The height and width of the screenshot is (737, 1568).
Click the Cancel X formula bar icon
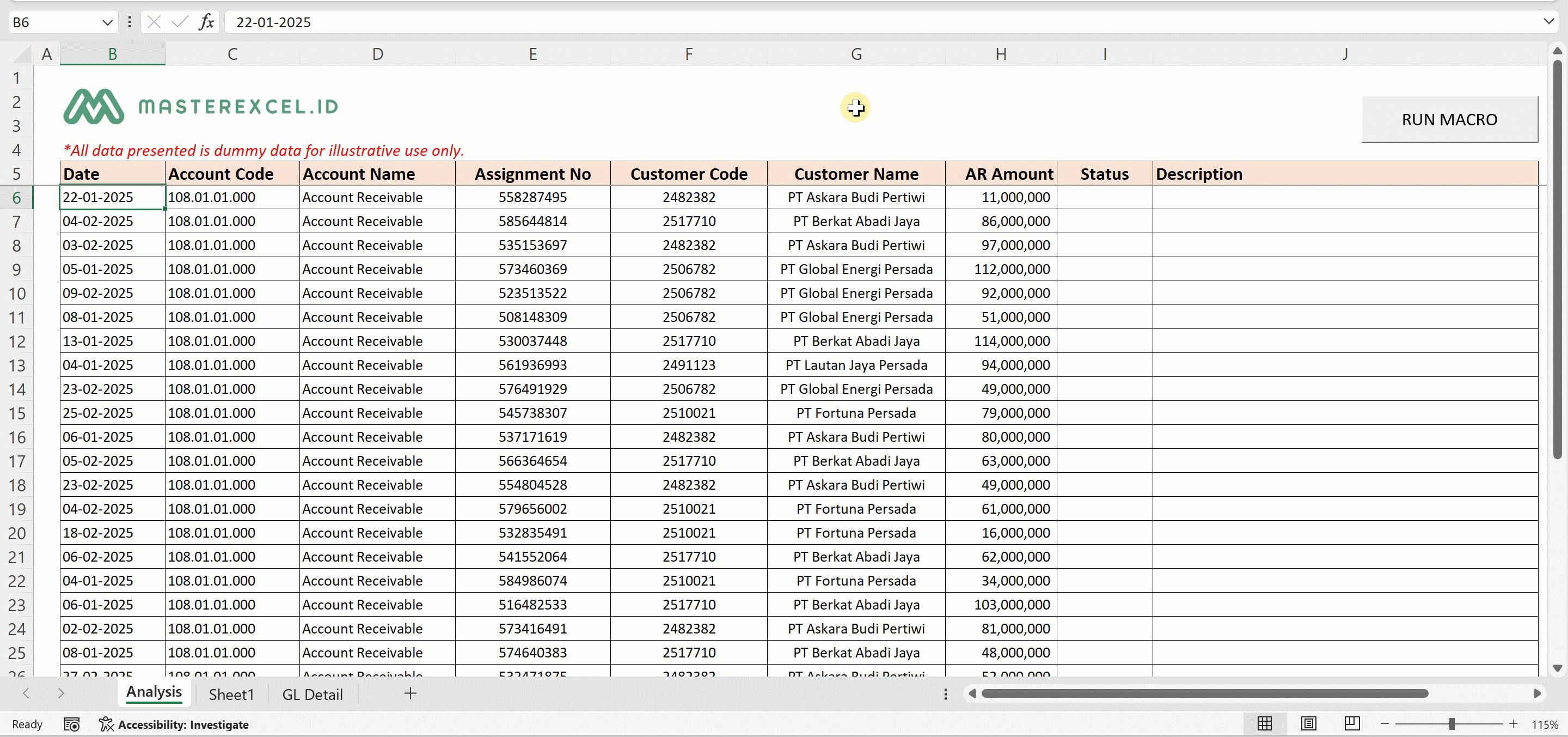[x=154, y=22]
